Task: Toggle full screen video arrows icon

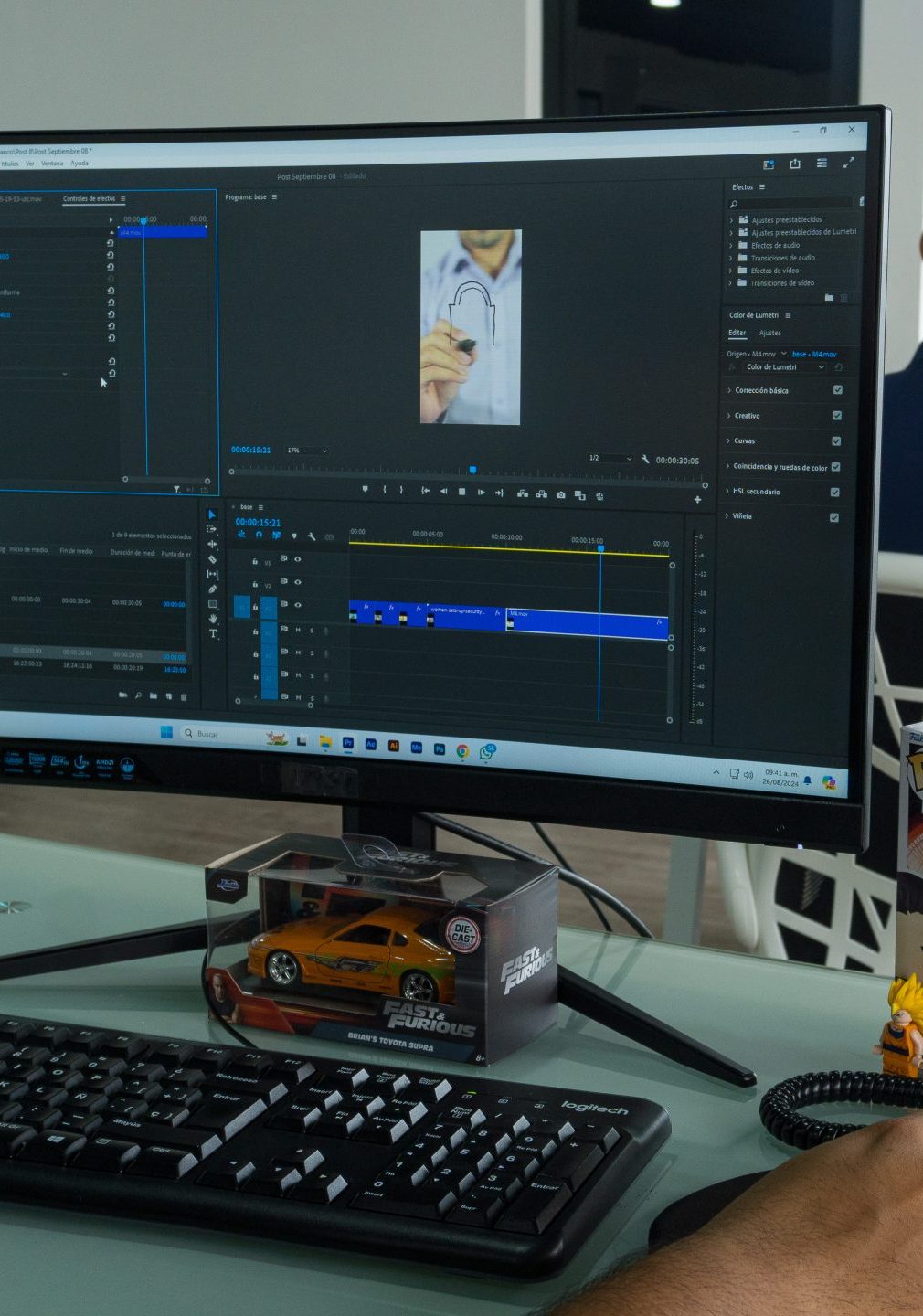Action: coord(848,162)
